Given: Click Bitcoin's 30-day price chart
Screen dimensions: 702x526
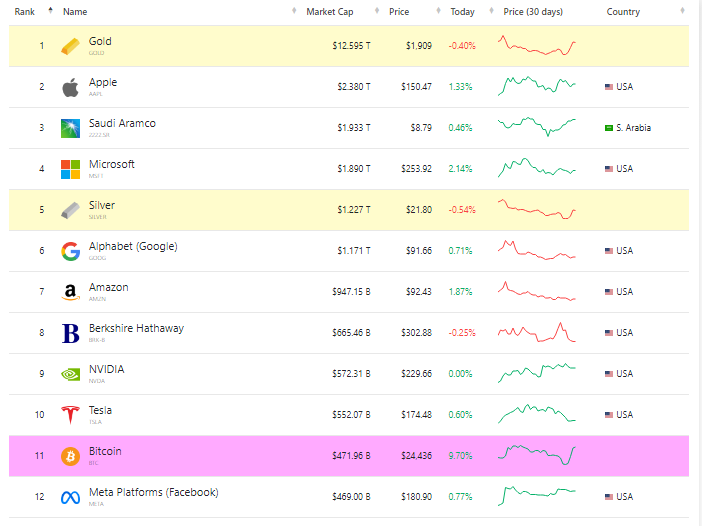Looking at the screenshot, I should click(537, 455).
